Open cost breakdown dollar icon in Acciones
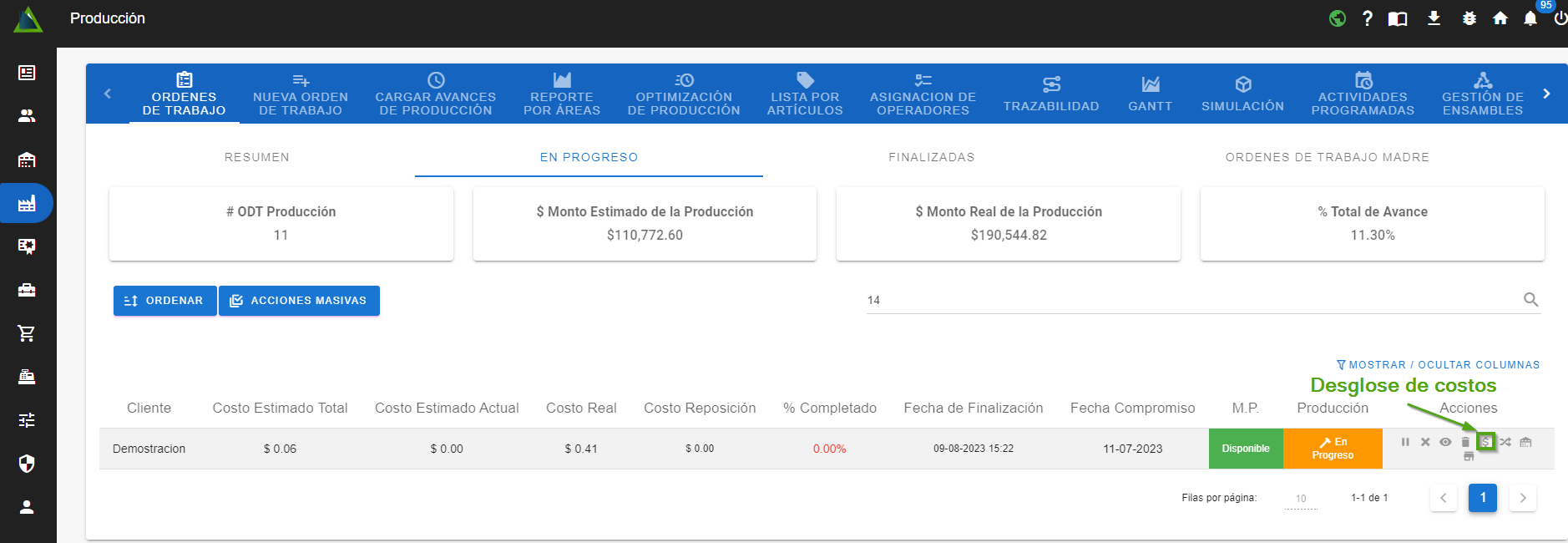 tap(1485, 442)
